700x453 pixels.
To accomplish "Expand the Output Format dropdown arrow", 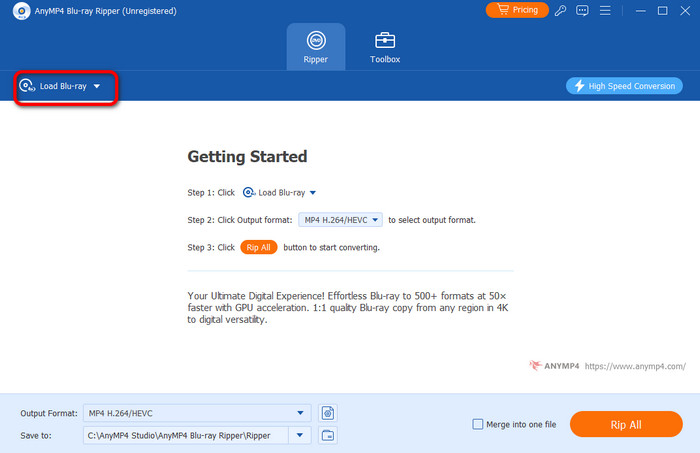I will (x=300, y=413).
